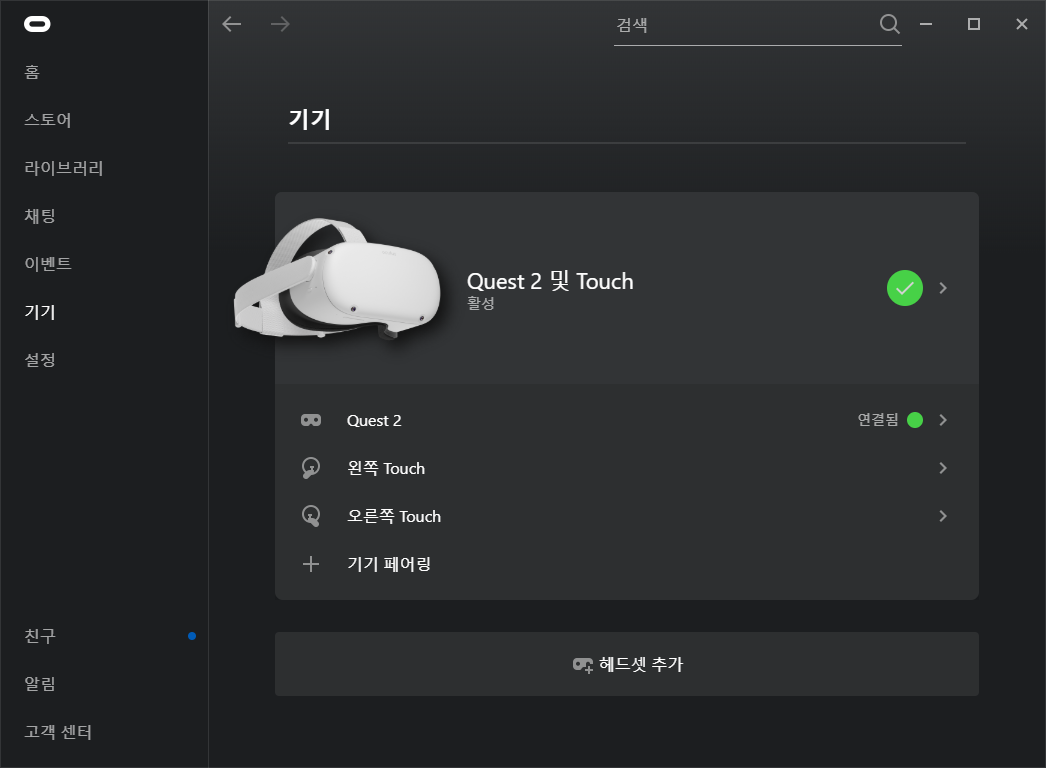Screen dimensions: 1046x768
Task: Click the blue dot next to 친구
Action: pos(192,636)
